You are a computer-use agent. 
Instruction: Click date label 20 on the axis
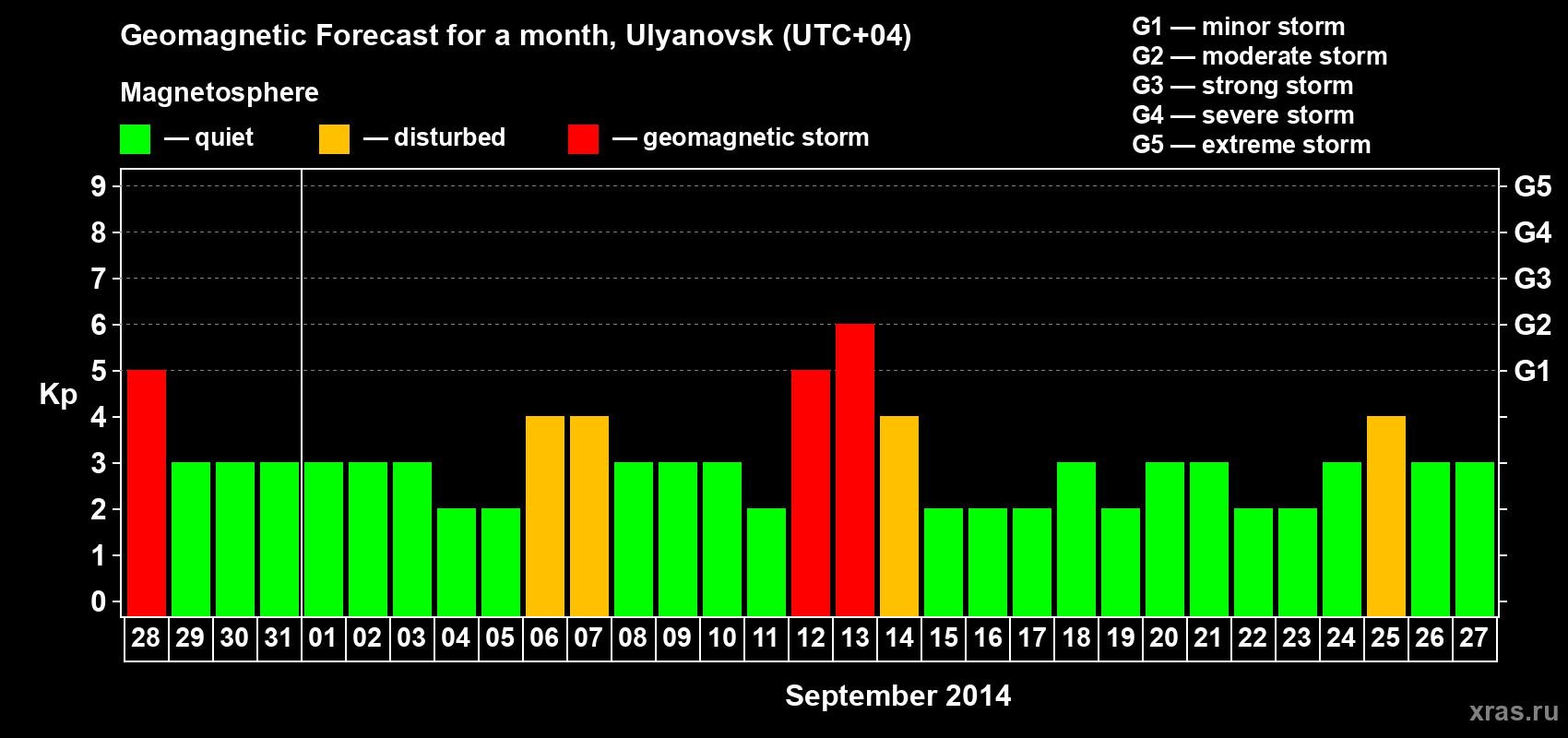click(1164, 638)
